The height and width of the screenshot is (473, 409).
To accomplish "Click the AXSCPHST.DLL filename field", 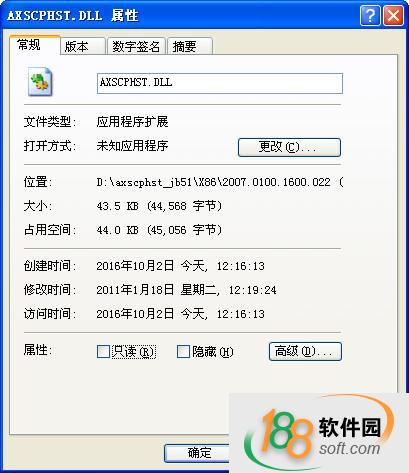I will pyautogui.click(x=220, y=83).
